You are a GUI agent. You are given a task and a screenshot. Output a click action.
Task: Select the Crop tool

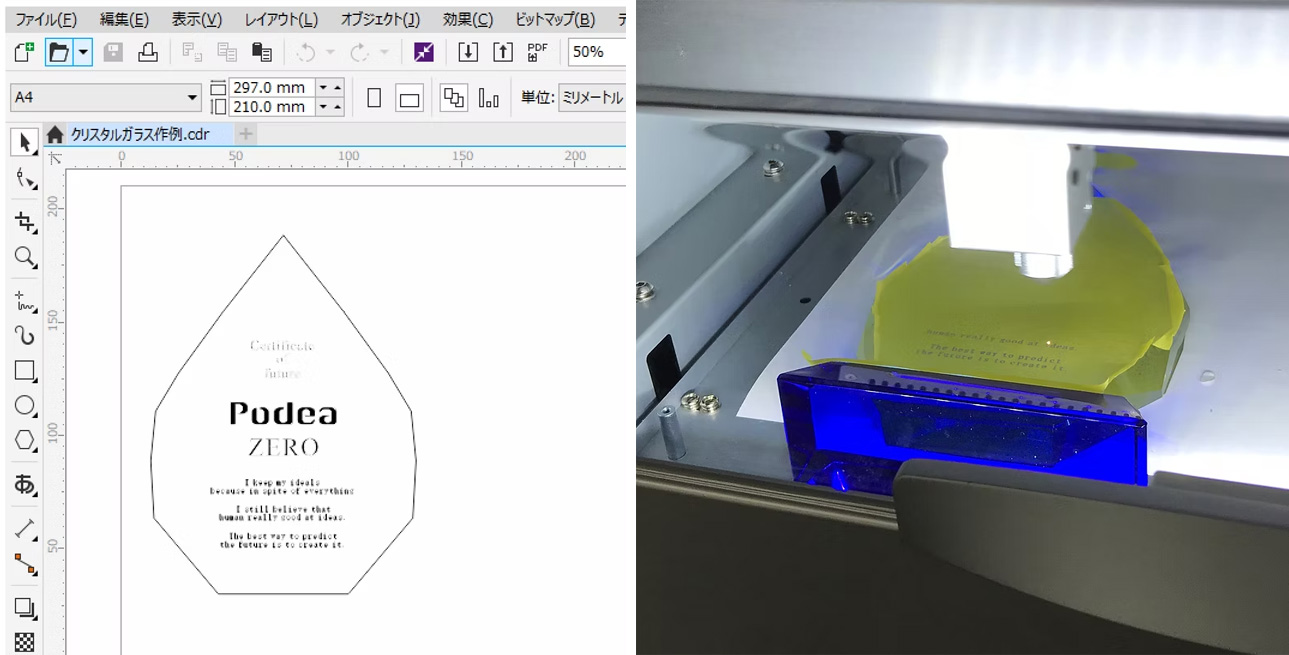[25, 221]
